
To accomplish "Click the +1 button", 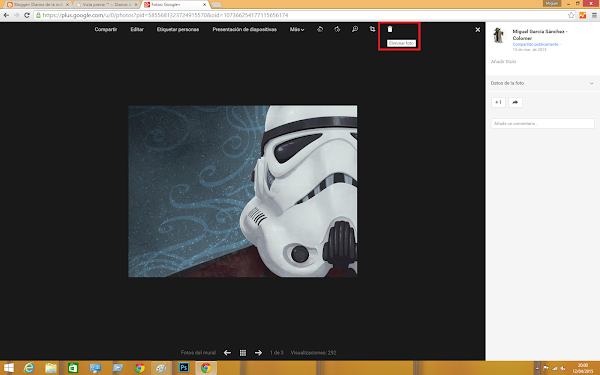I will click(498, 102).
